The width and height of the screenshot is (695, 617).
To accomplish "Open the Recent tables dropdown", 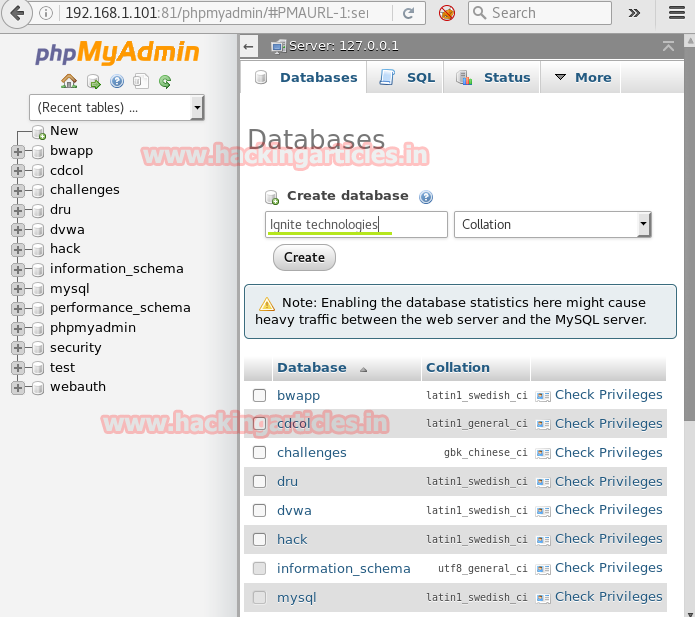I will [117, 107].
